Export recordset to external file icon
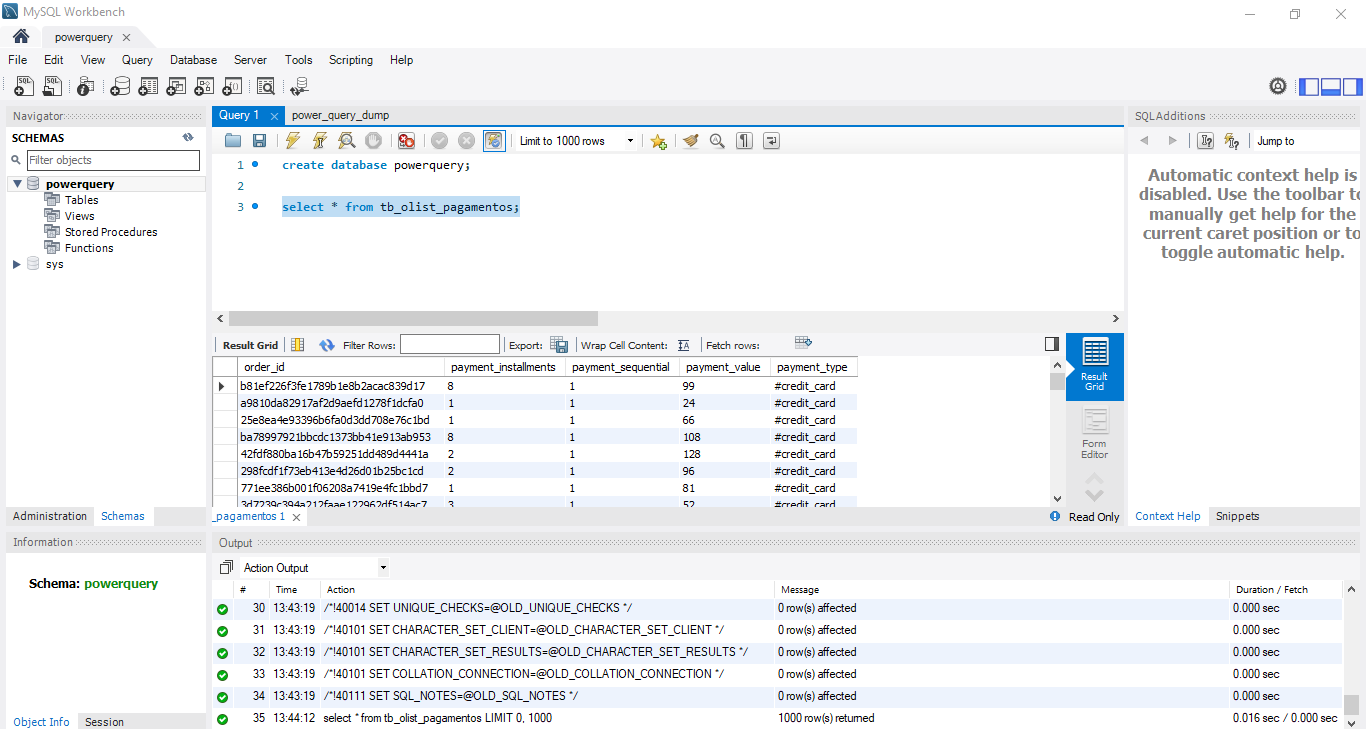Screen dimensions: 1366x729 click(559, 345)
